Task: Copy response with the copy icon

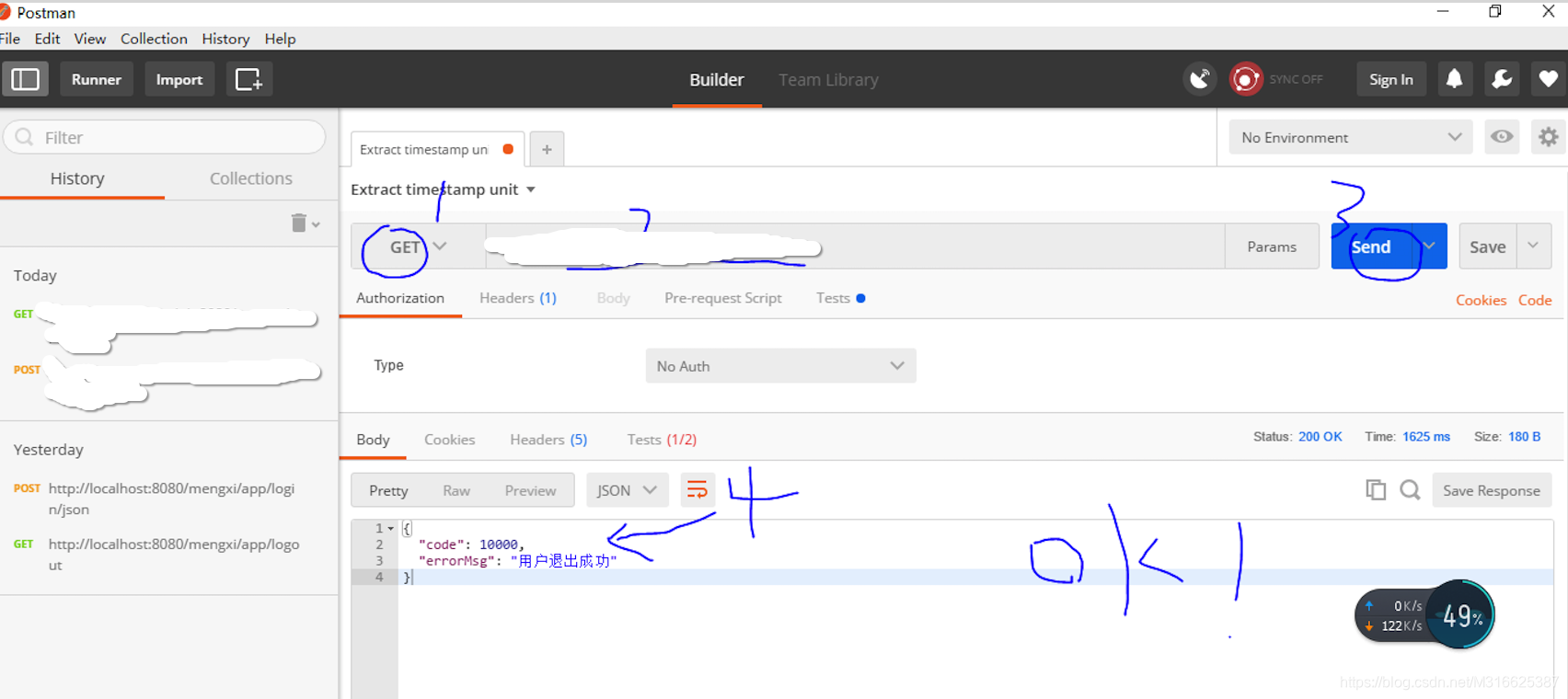Action: tap(1376, 490)
